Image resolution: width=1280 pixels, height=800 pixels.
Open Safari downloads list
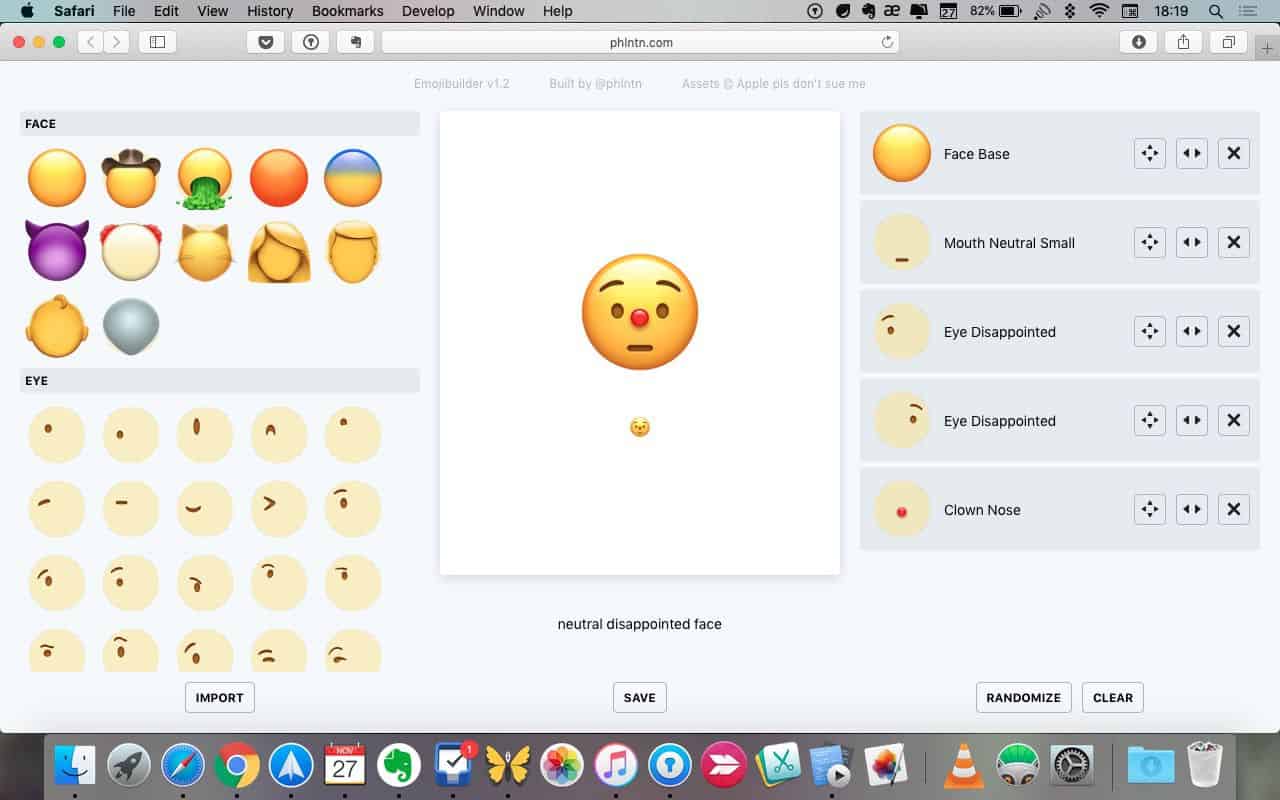(x=1139, y=42)
